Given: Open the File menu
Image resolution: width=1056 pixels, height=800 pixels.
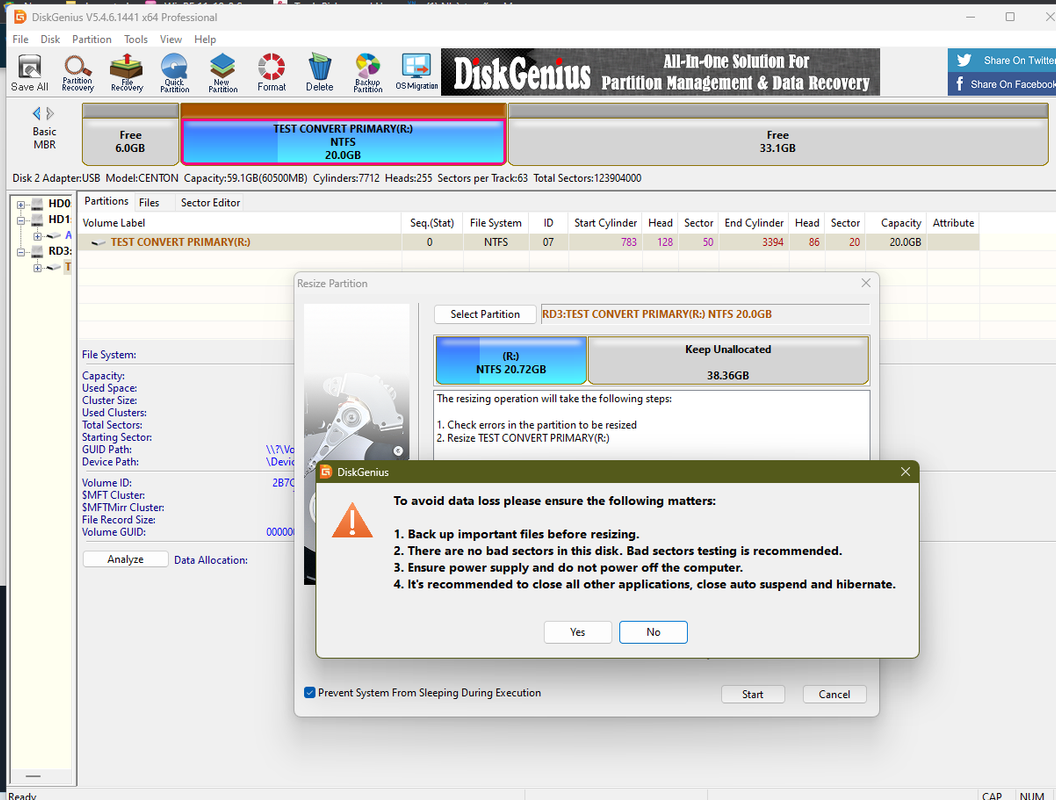Looking at the screenshot, I should coord(21,39).
